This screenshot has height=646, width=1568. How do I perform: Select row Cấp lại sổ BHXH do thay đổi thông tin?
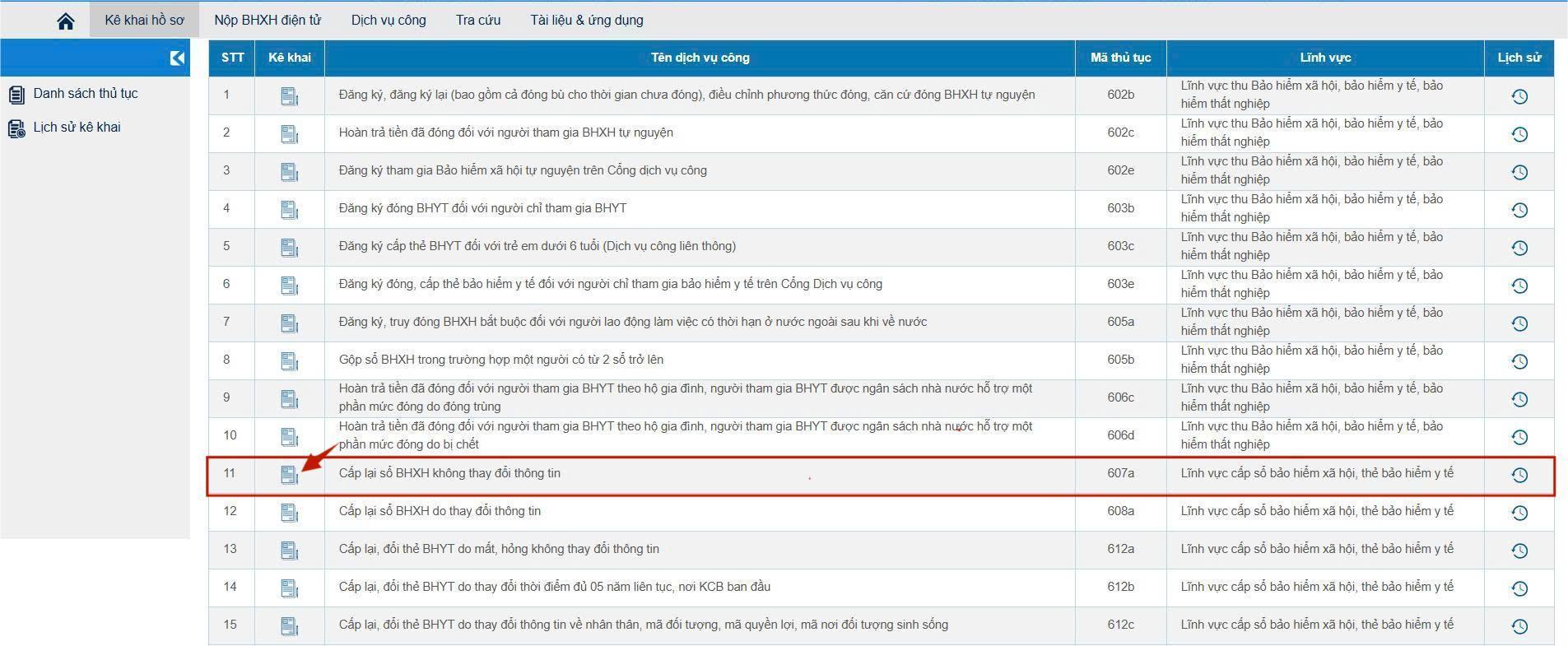pos(440,511)
